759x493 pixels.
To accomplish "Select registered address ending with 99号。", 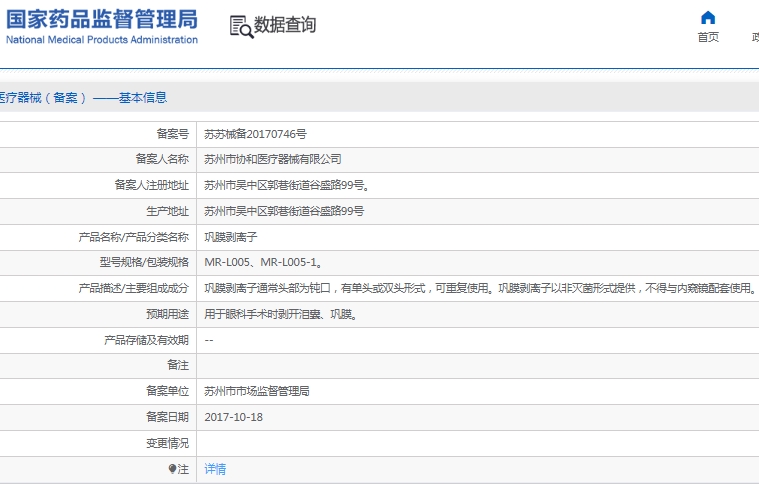I will coord(287,185).
